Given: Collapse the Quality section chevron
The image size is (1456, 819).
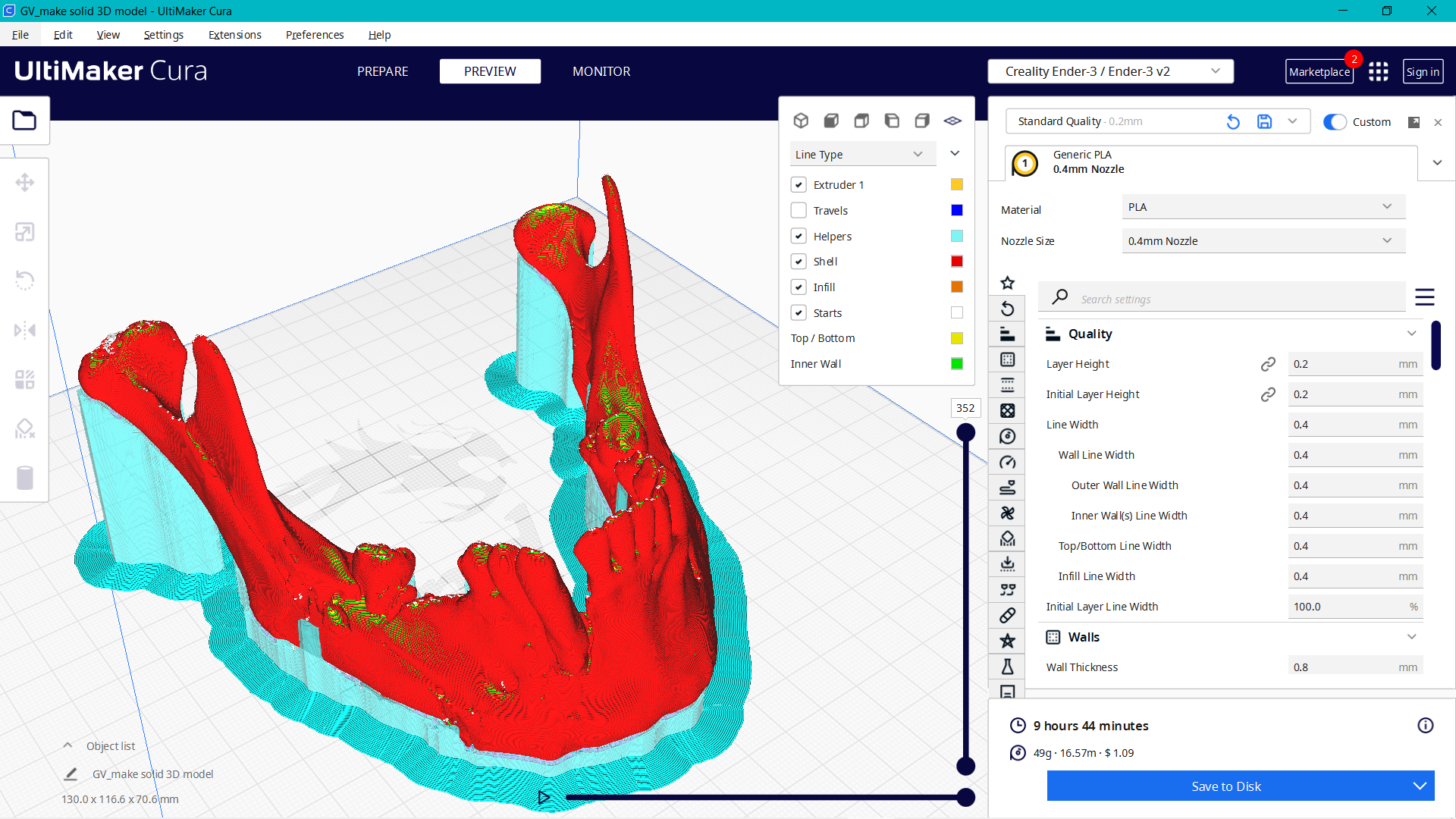Looking at the screenshot, I should [x=1411, y=333].
